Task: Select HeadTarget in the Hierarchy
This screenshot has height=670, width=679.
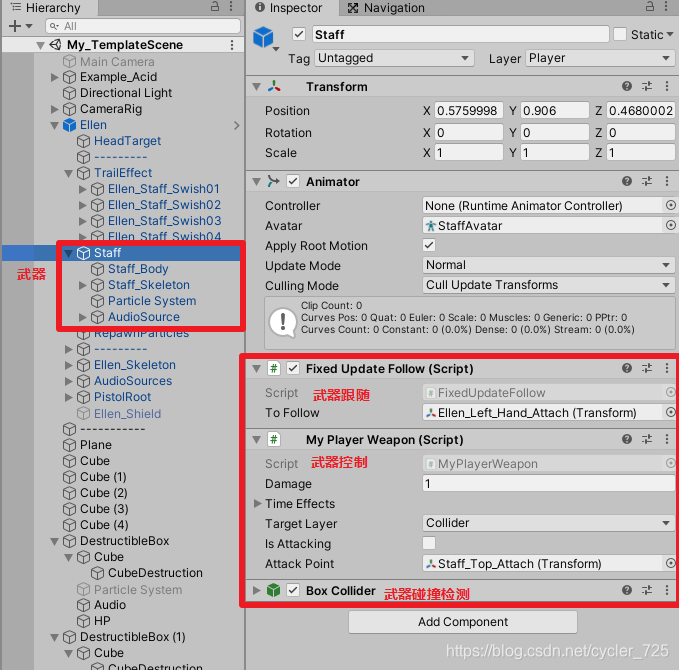Action: tap(127, 141)
